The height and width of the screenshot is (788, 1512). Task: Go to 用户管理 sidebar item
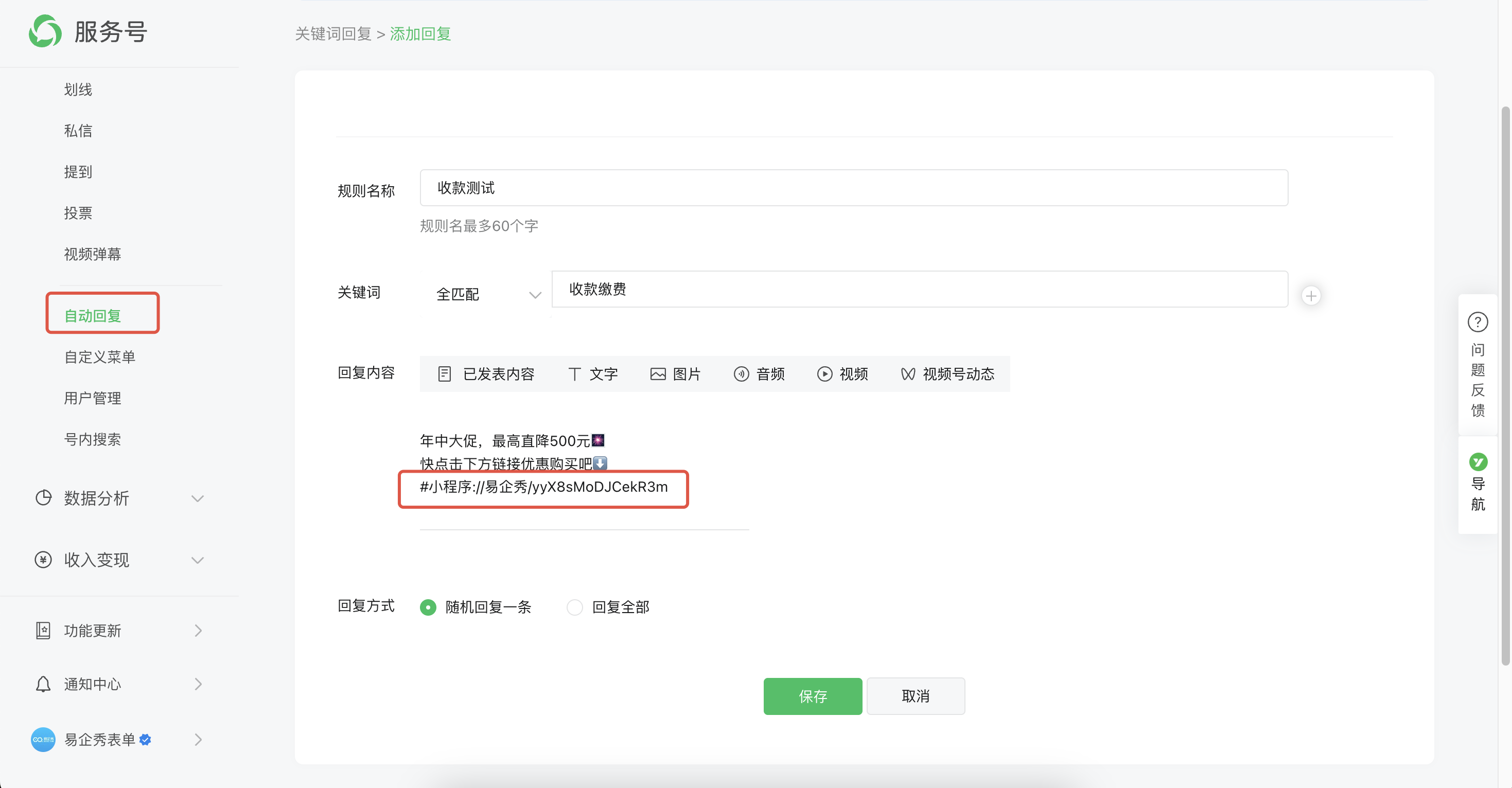click(x=92, y=398)
